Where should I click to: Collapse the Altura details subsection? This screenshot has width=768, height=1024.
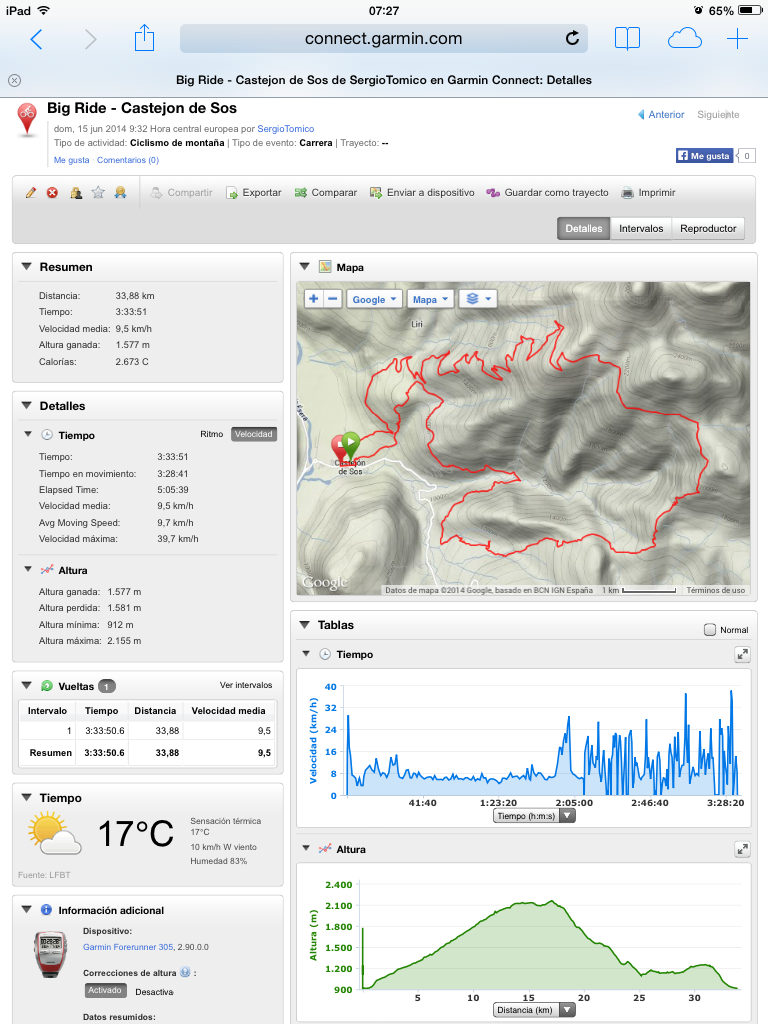tap(28, 569)
